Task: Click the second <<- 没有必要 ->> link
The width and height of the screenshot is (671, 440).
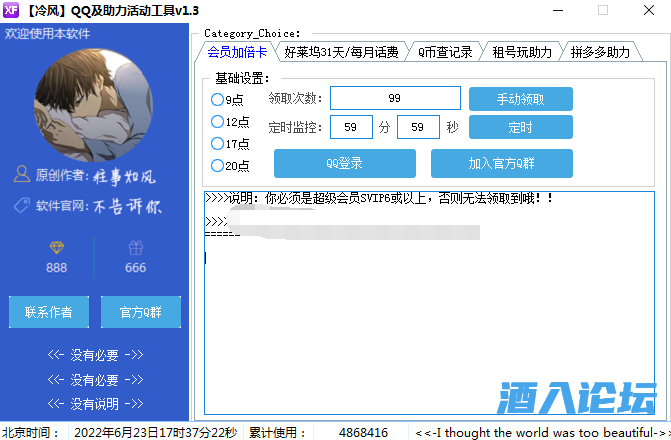Action: tap(95, 380)
